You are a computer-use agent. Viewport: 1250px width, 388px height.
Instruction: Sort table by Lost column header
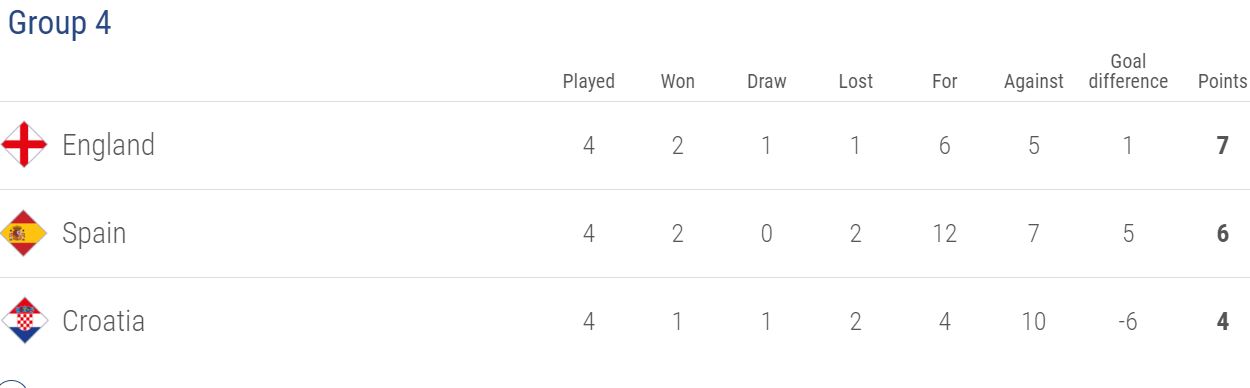coord(855,81)
